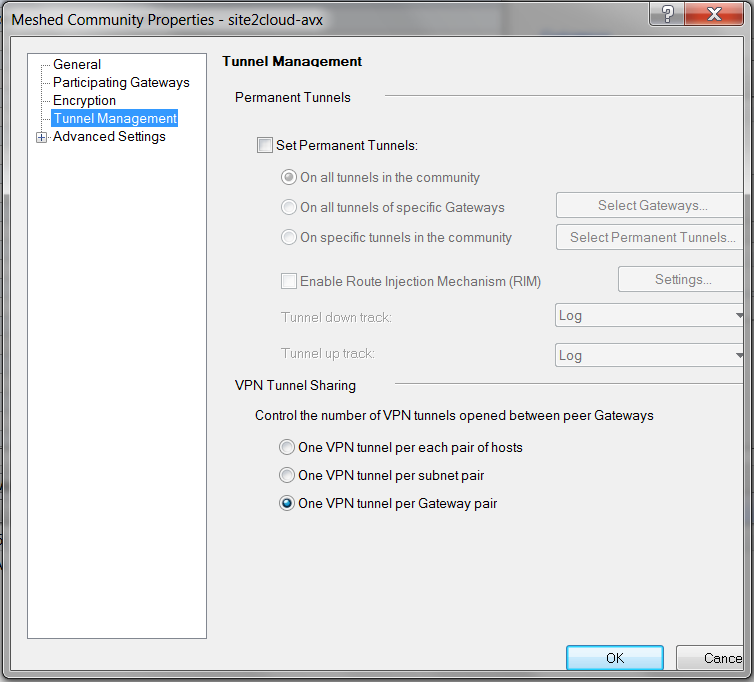
Task: Click the Select Gateways button
Action: tap(652, 205)
